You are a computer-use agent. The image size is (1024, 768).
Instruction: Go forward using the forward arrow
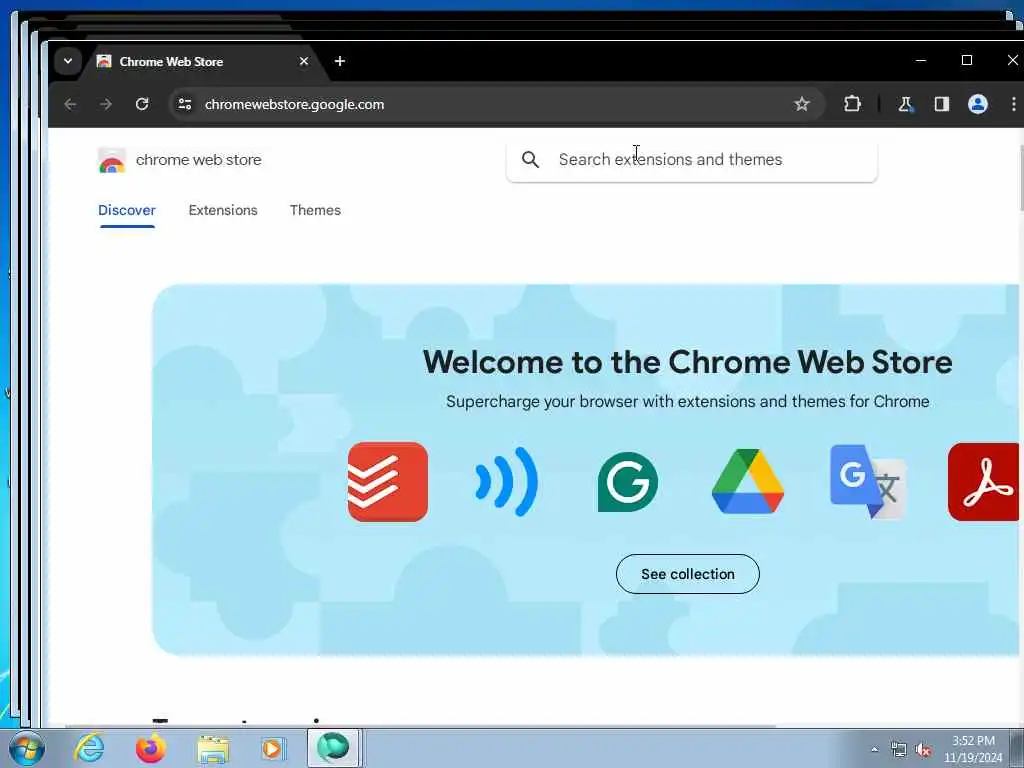(x=106, y=104)
